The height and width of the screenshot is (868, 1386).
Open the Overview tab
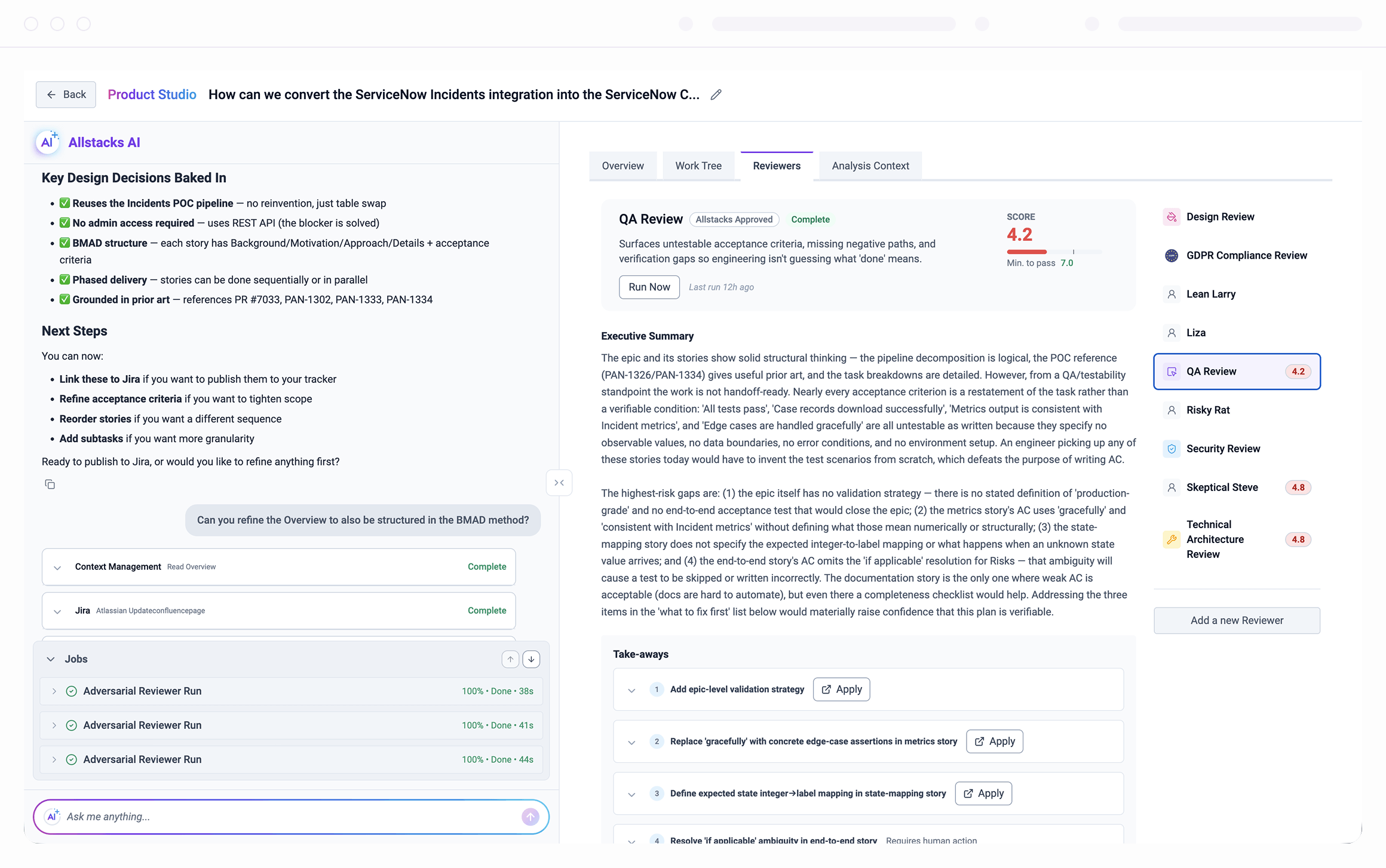[623, 165]
